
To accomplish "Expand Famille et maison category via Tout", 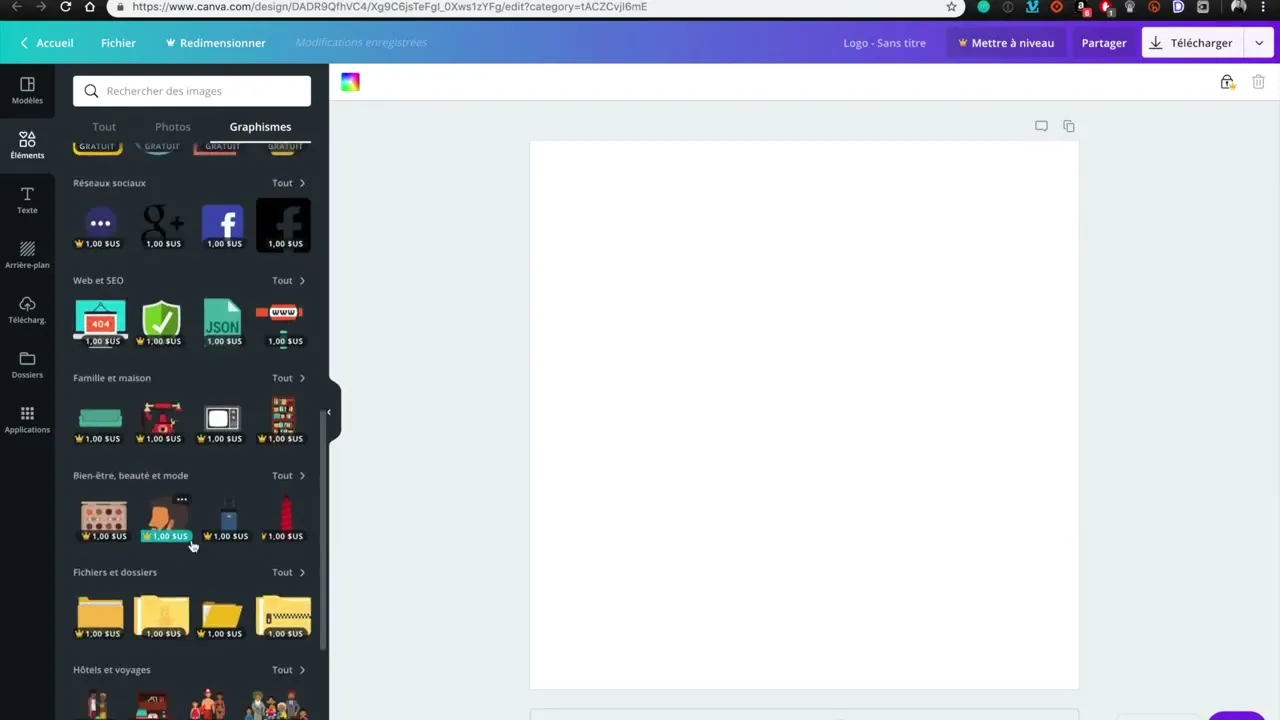I will pos(289,378).
